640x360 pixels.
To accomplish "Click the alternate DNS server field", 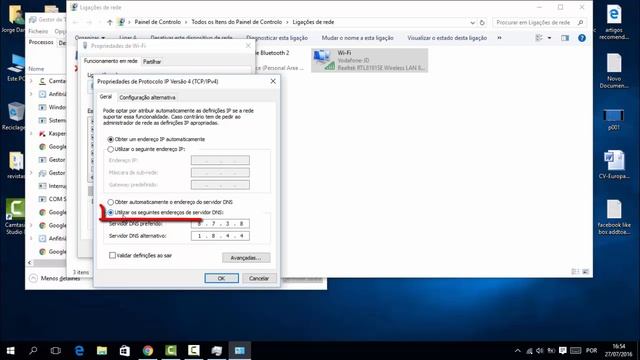I will pyautogui.click(x=220, y=236).
